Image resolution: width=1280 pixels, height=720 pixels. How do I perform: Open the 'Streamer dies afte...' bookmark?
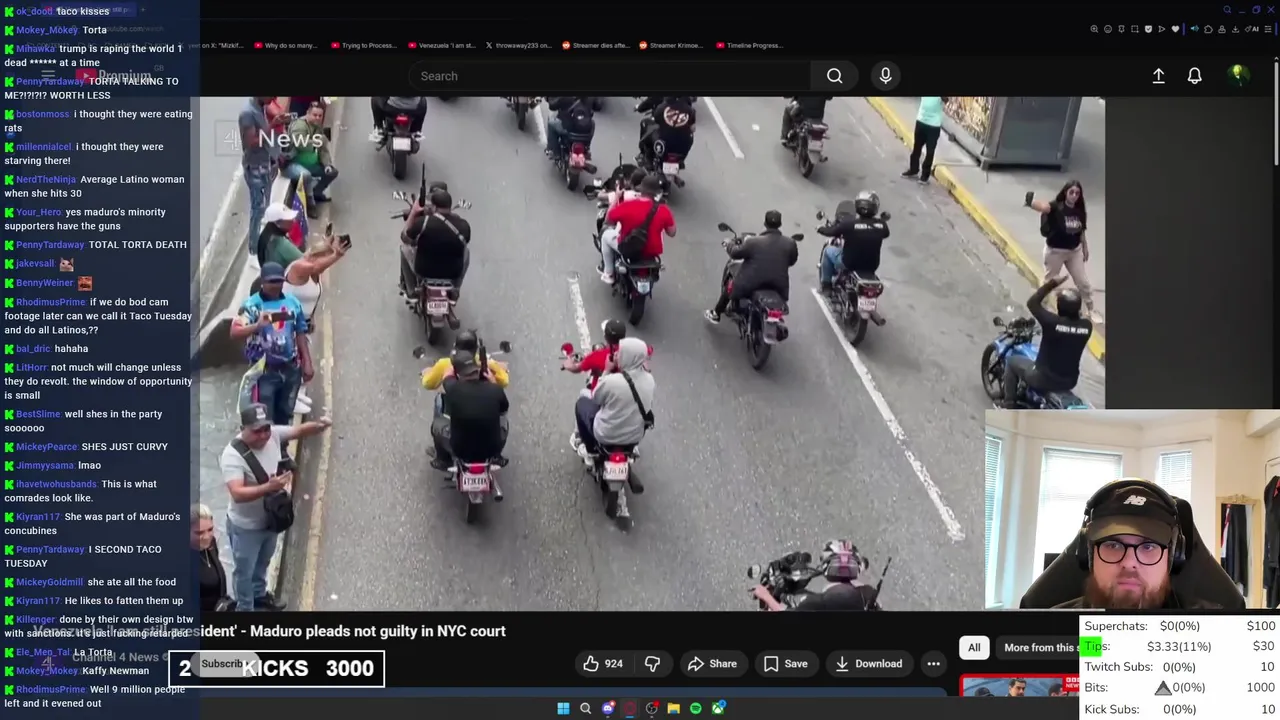[596, 45]
